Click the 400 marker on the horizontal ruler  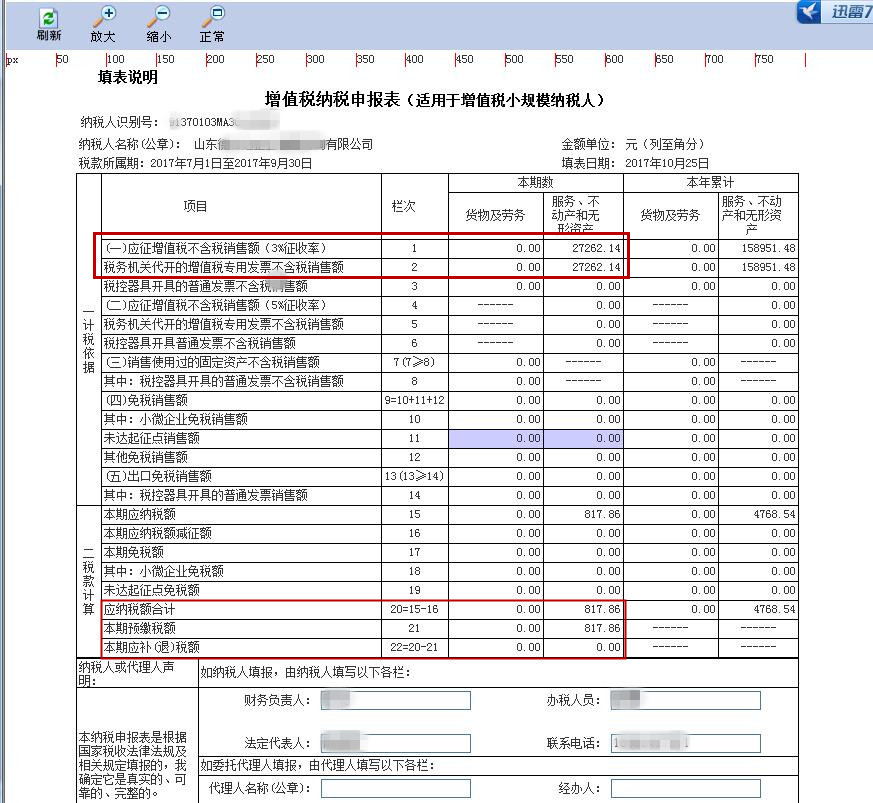tap(411, 60)
